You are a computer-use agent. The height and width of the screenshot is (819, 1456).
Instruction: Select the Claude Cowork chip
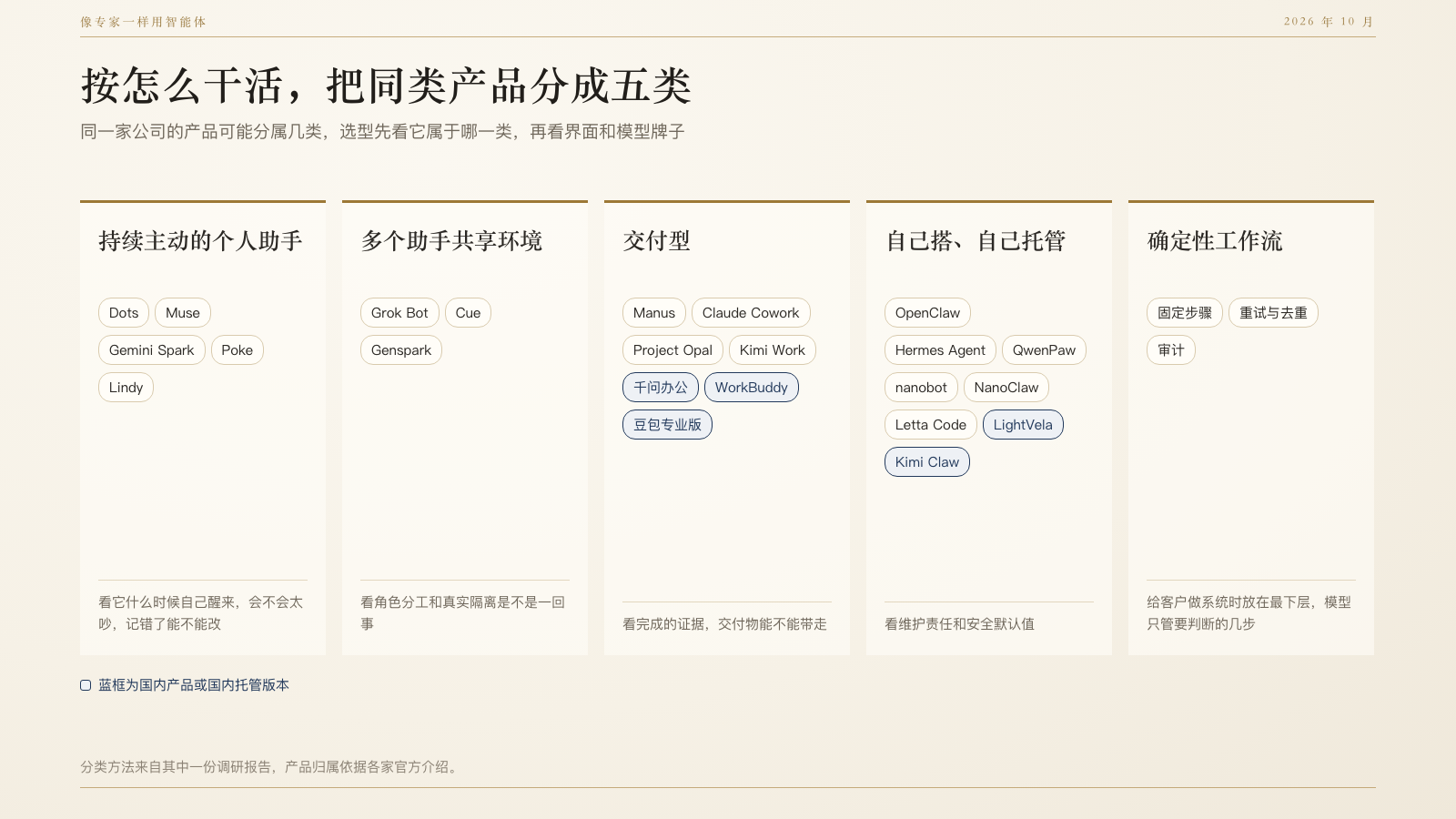point(751,313)
